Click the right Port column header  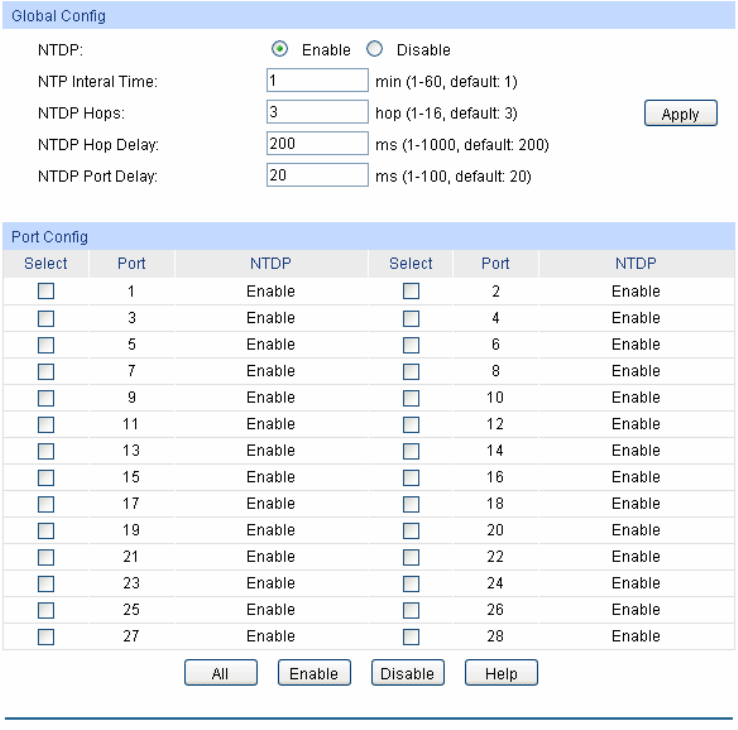495,263
